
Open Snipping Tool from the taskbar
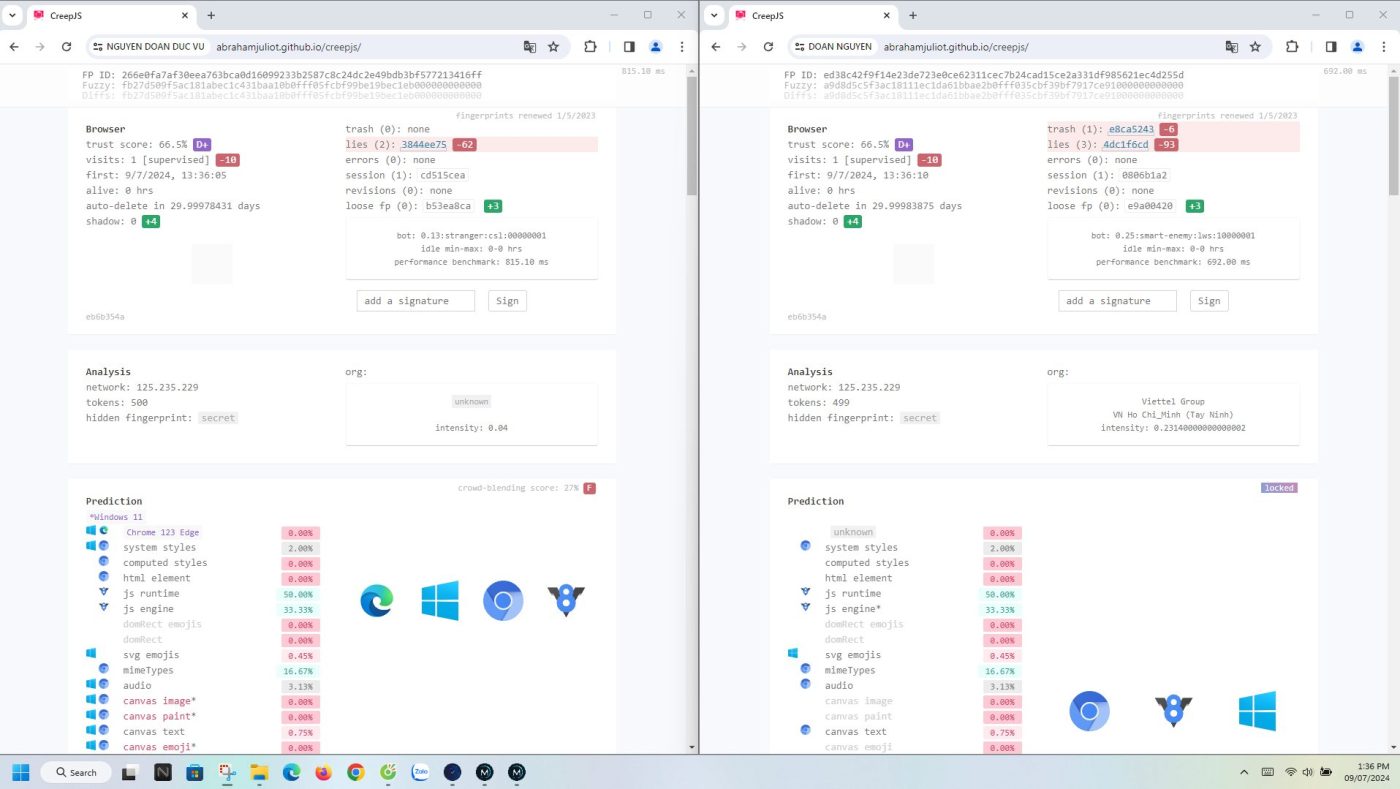[227, 772]
